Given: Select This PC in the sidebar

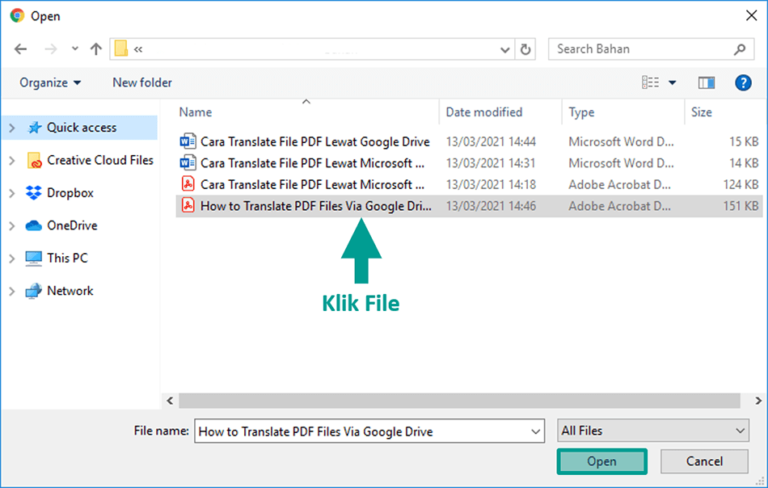Looking at the screenshot, I should click(68, 258).
